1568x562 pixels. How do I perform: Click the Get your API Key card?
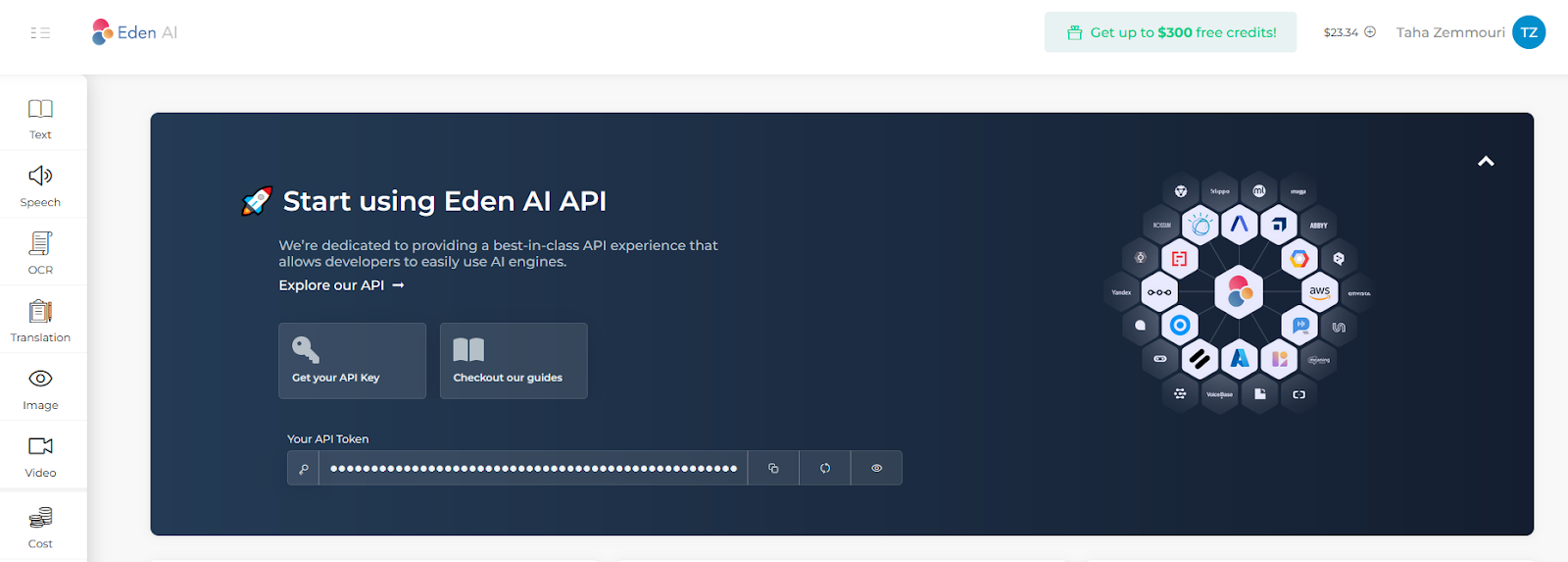[x=352, y=361]
